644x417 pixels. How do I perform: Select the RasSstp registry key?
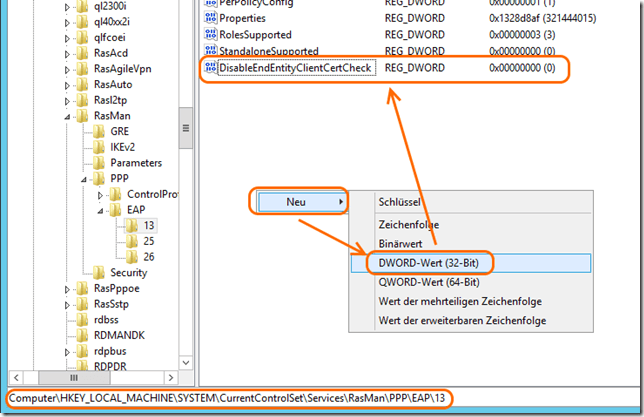113,303
